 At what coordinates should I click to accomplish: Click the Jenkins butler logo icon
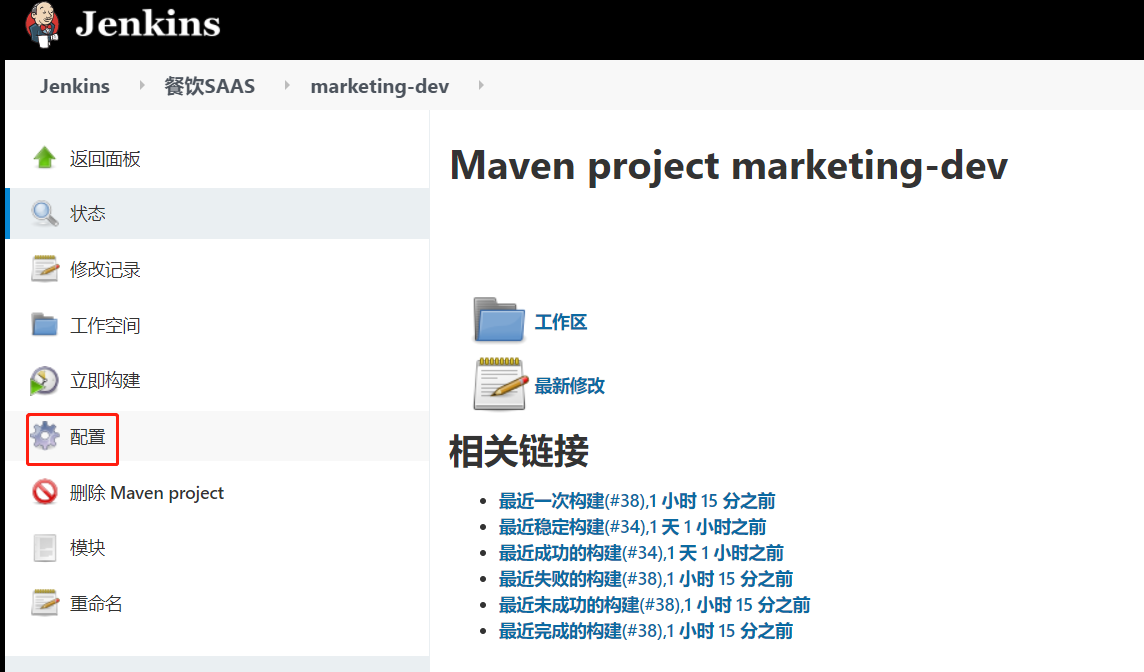[42, 24]
